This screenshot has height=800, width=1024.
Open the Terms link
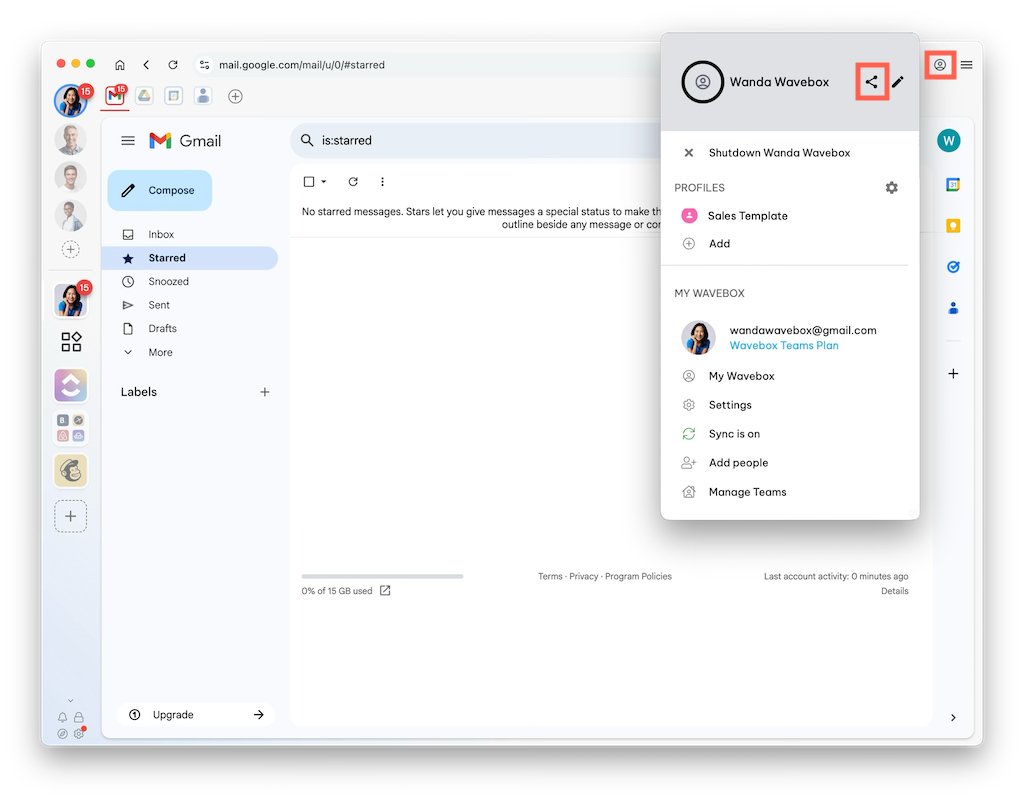[550, 576]
